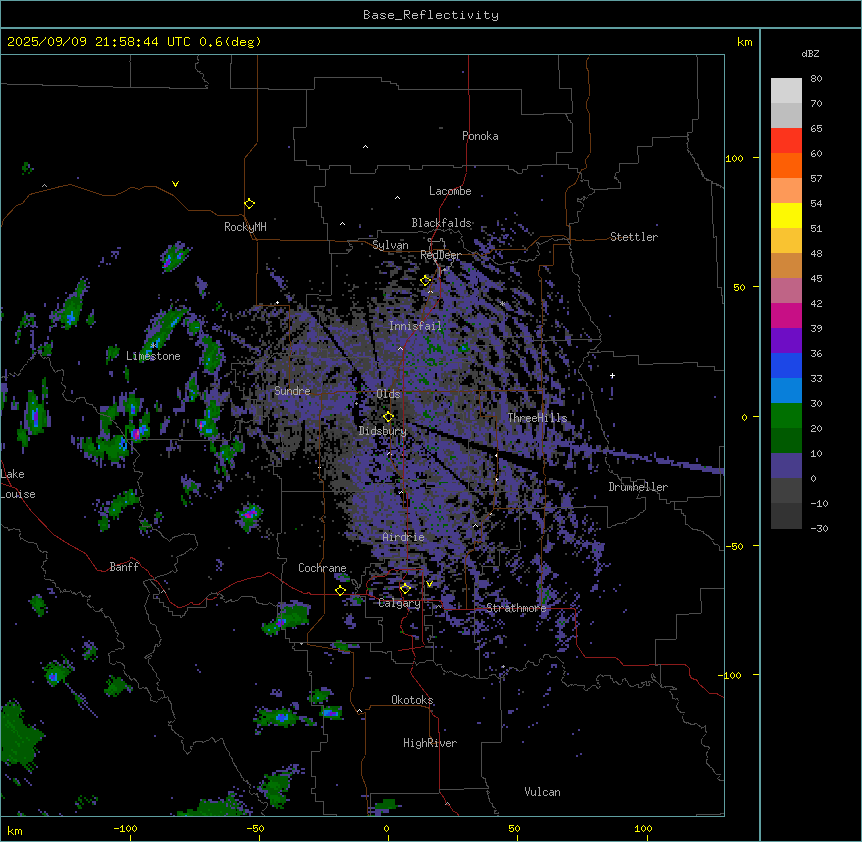Click the Strathmore label

pos(516,608)
